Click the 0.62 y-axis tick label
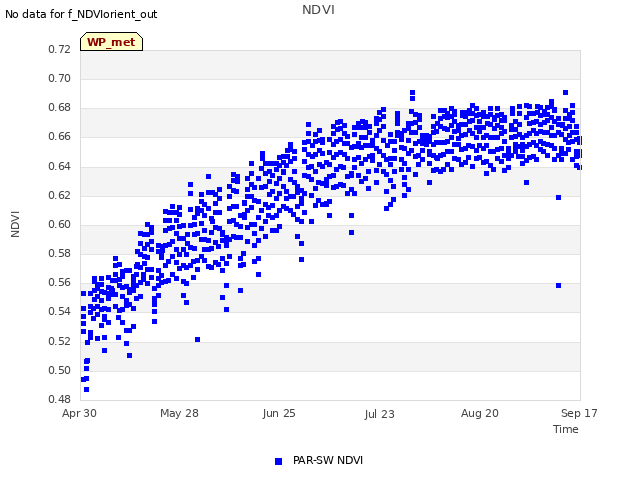The width and height of the screenshot is (640, 480). coord(60,195)
